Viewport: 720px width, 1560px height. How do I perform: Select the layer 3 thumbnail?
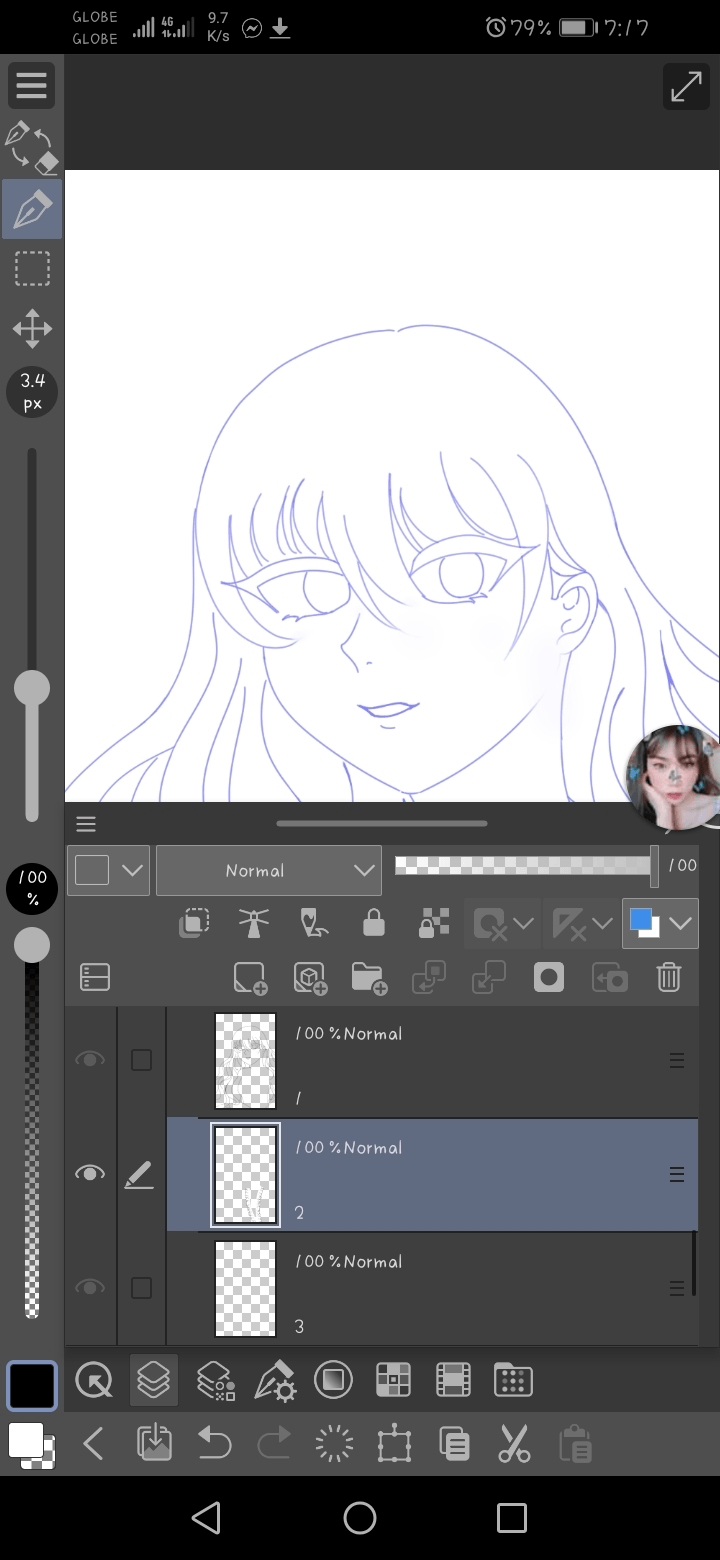(246, 1289)
